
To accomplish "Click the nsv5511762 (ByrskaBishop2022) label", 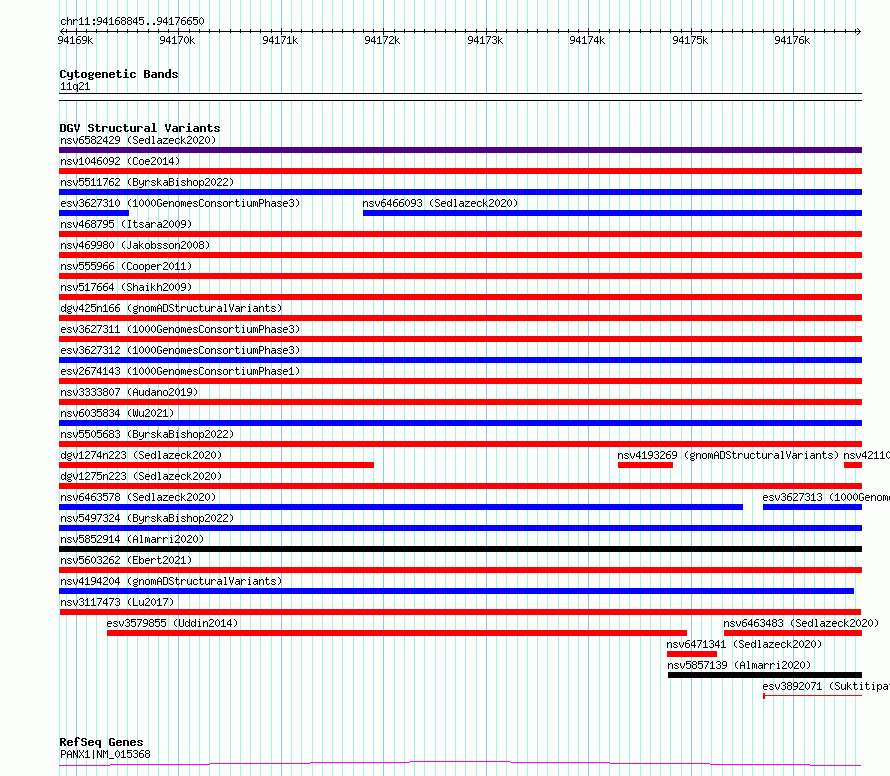I will click(147, 182).
